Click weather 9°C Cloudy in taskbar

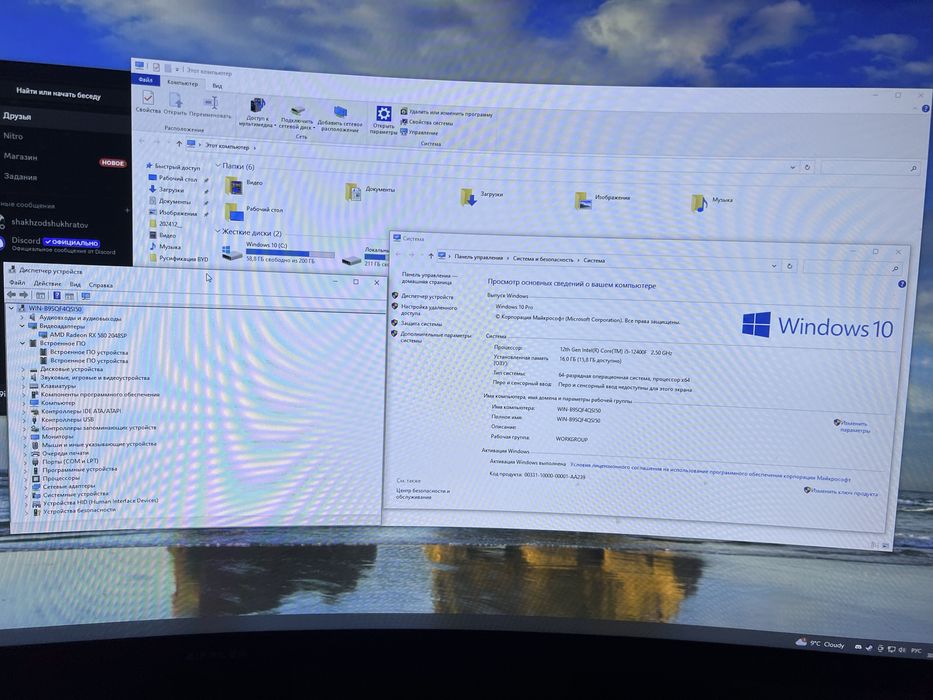[820, 643]
